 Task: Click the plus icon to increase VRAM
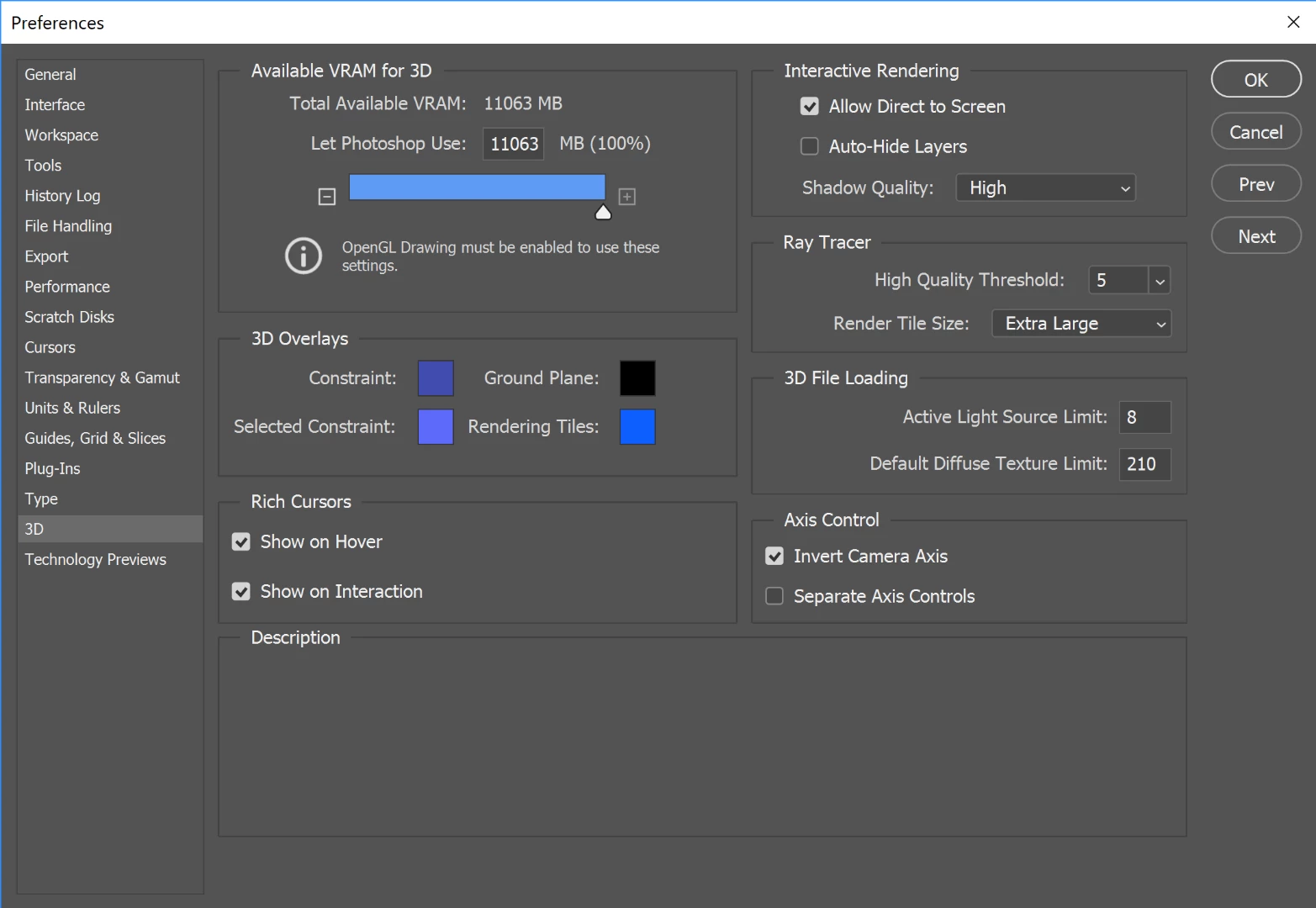tap(627, 197)
